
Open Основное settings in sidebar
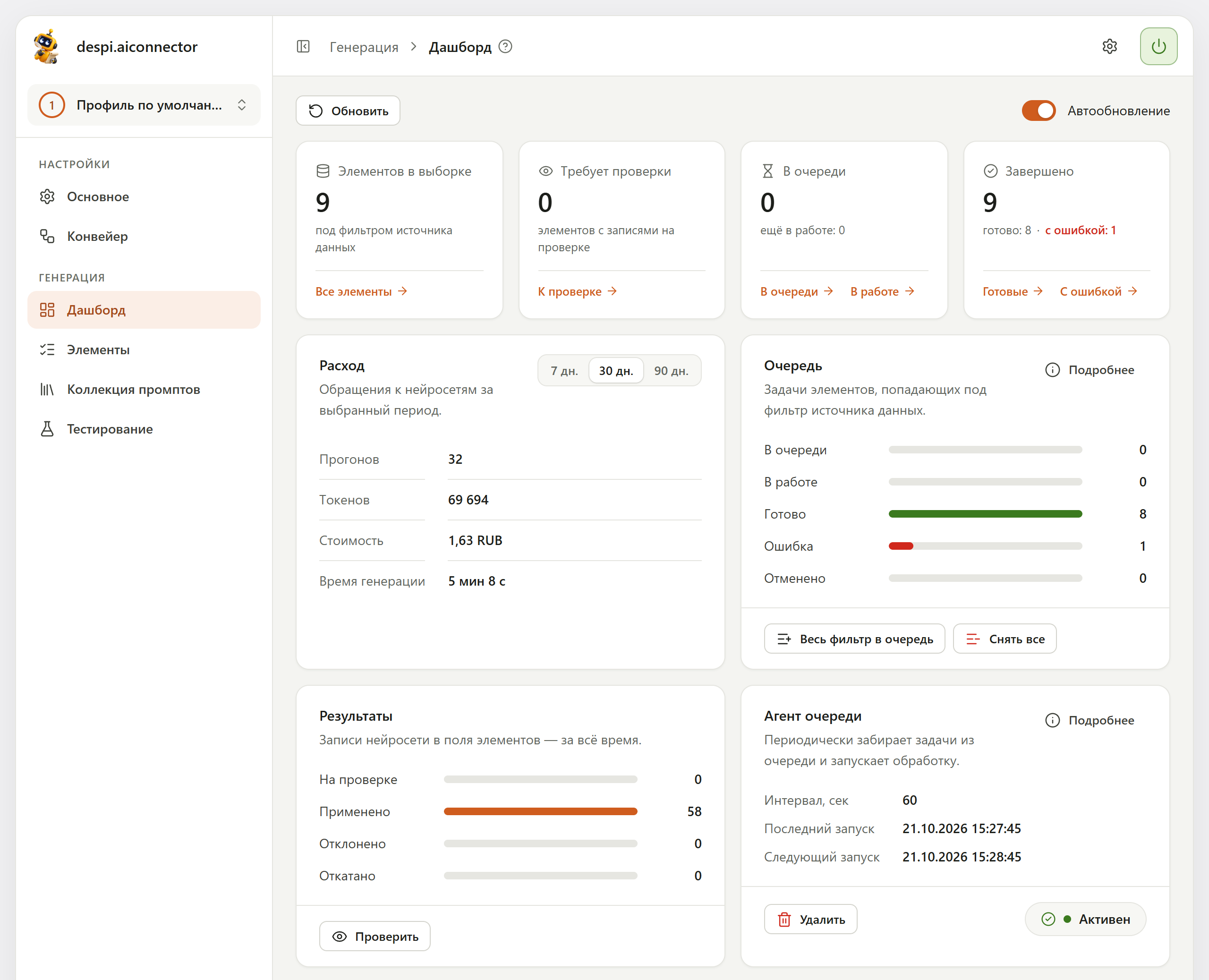pos(144,196)
